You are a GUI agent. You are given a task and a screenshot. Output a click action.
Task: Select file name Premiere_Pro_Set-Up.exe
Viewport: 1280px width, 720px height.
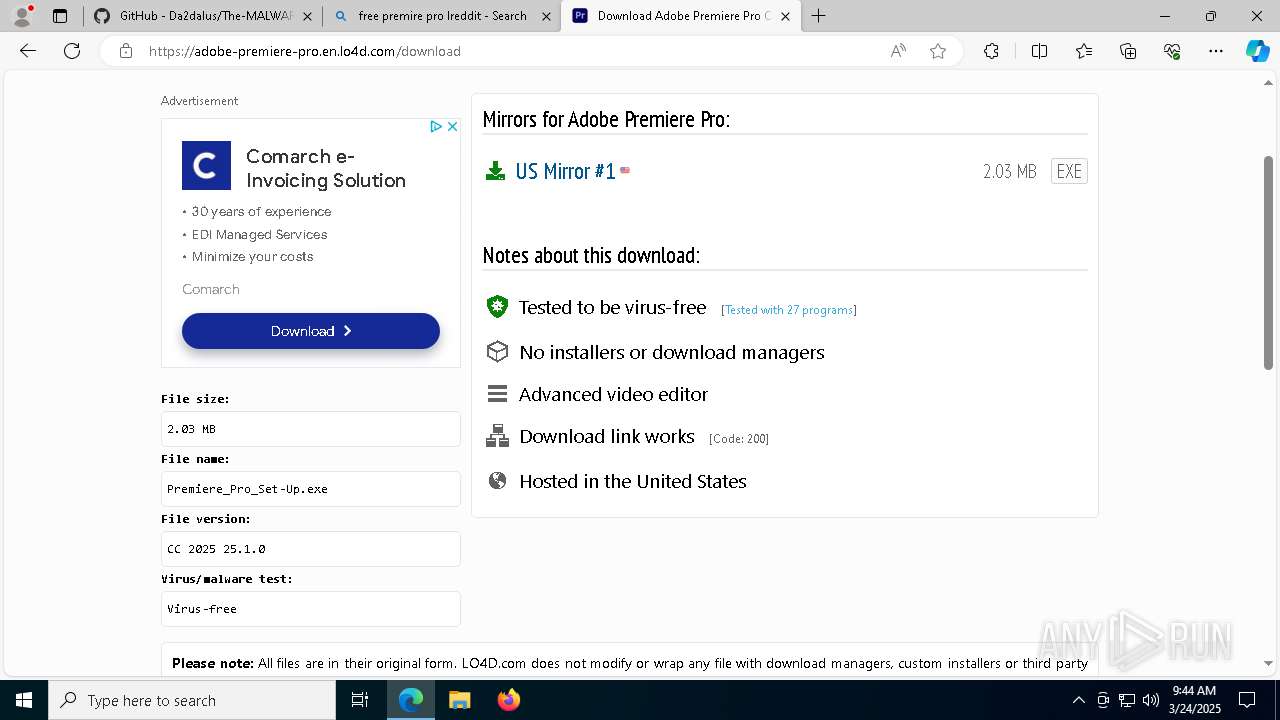coord(311,489)
